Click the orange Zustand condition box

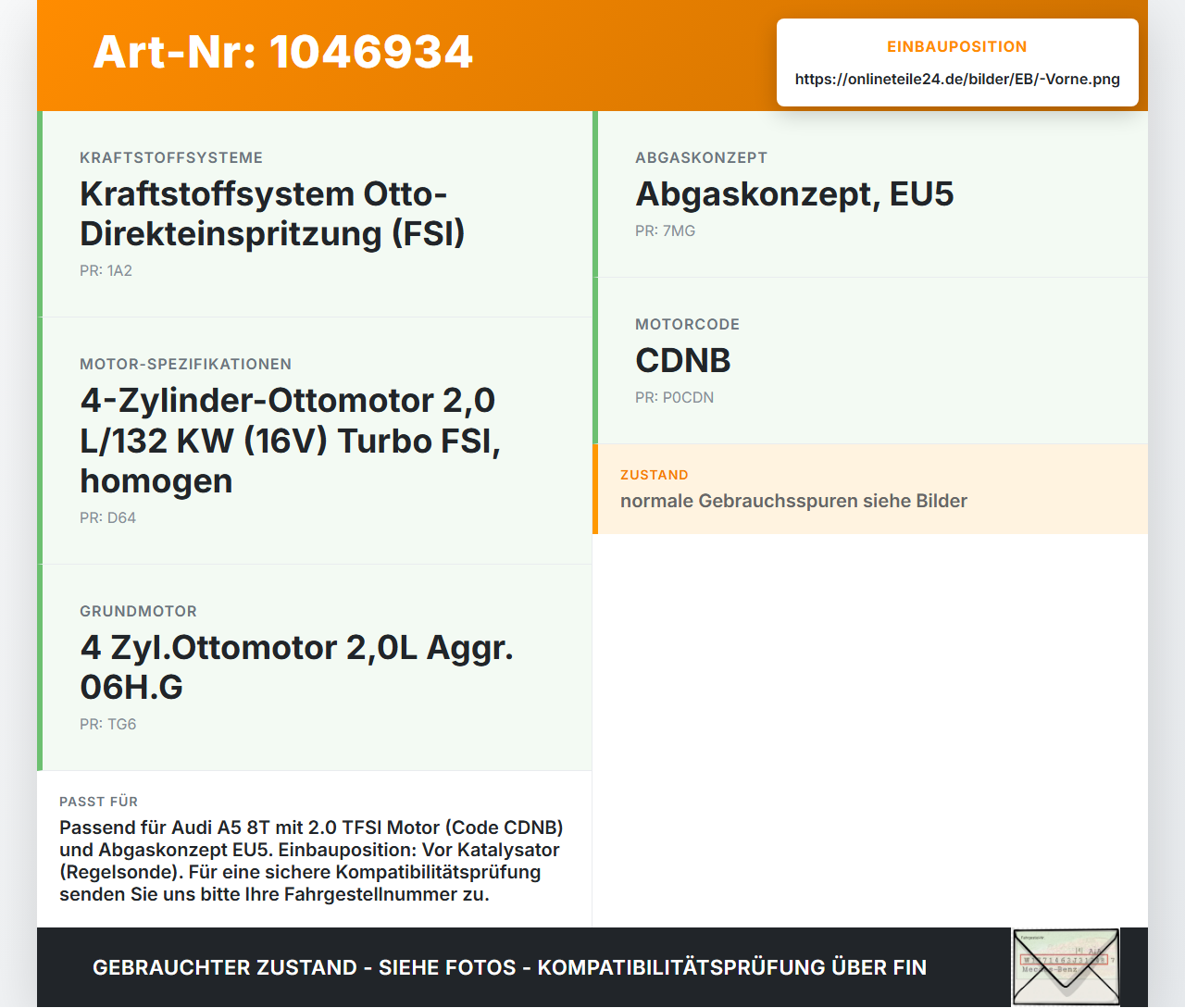point(870,489)
